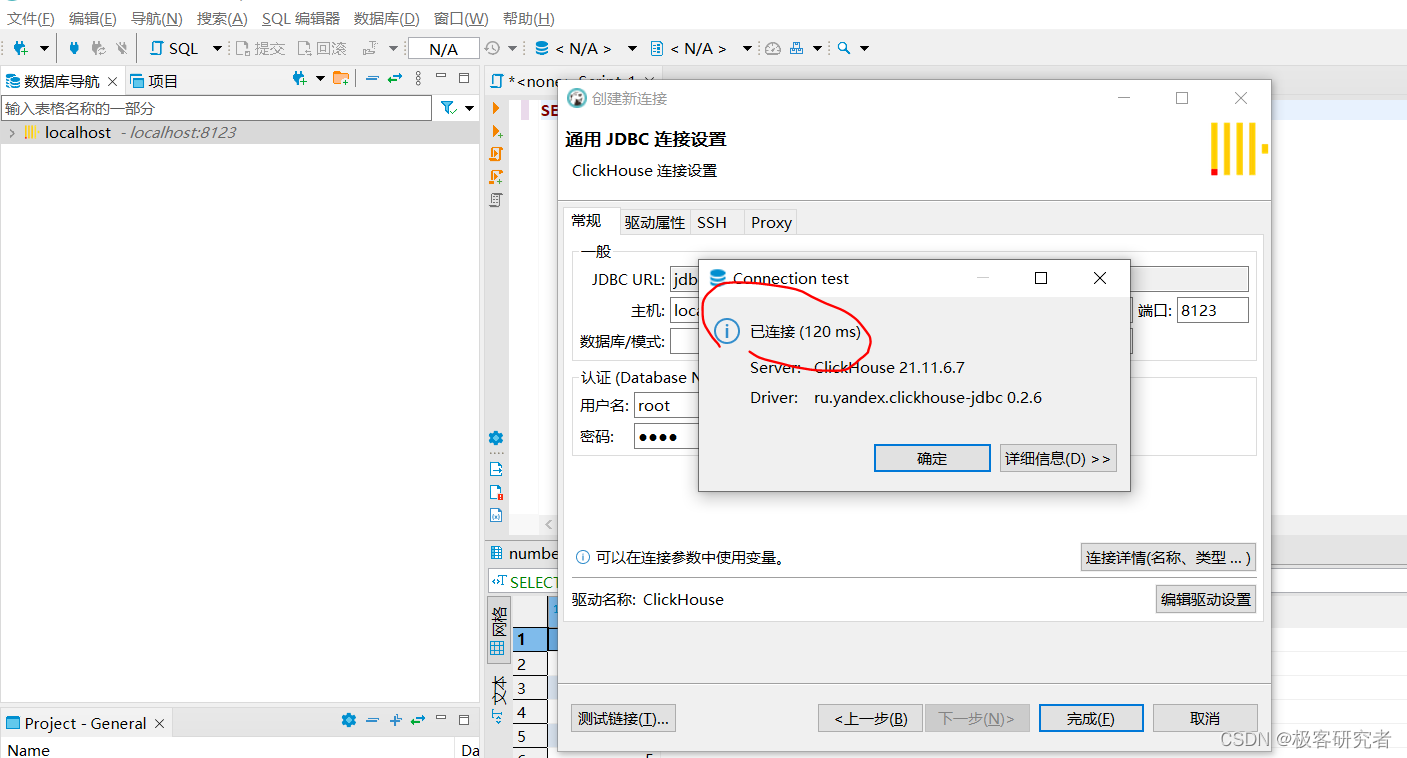
Task: Click the magnifier search icon in toolbar
Action: pyautogui.click(x=844, y=48)
